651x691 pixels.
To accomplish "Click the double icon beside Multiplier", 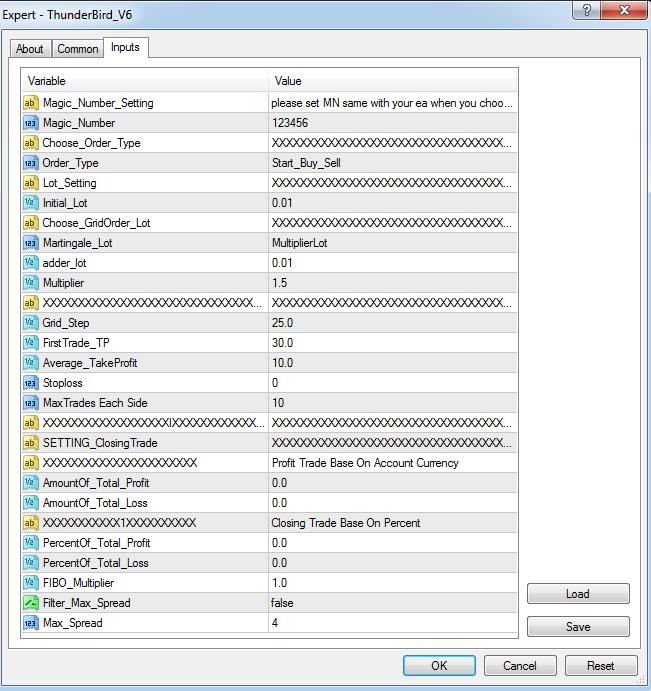I will (30, 283).
